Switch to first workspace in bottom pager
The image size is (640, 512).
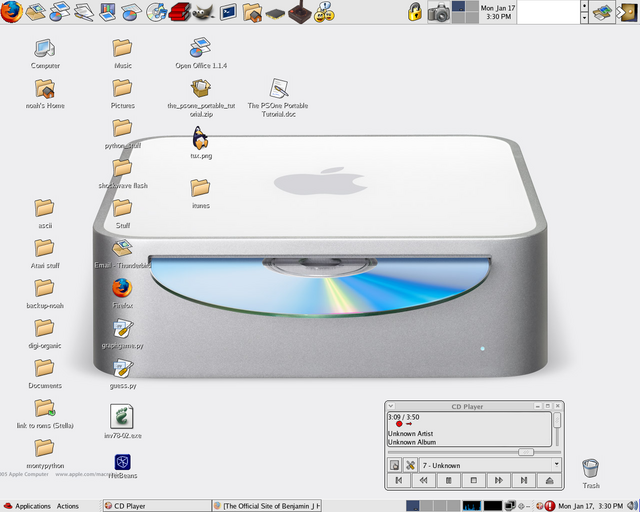coord(413,506)
